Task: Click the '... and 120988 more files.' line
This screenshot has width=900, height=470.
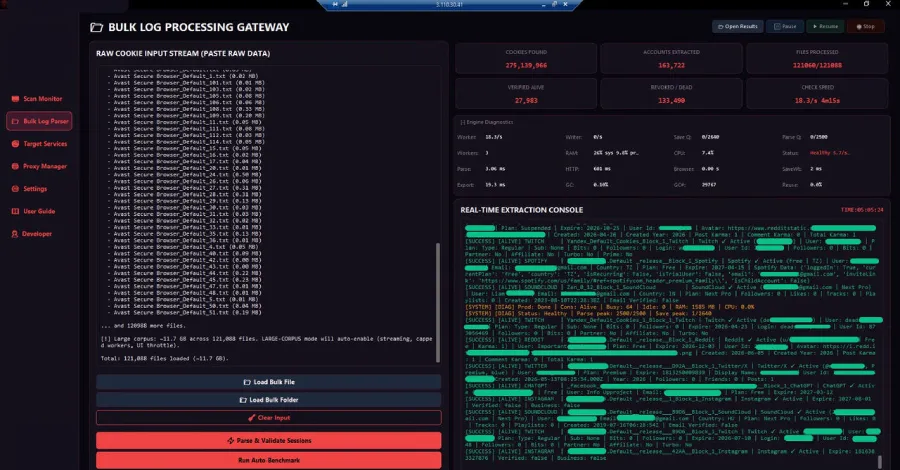Action: click(x=143, y=326)
